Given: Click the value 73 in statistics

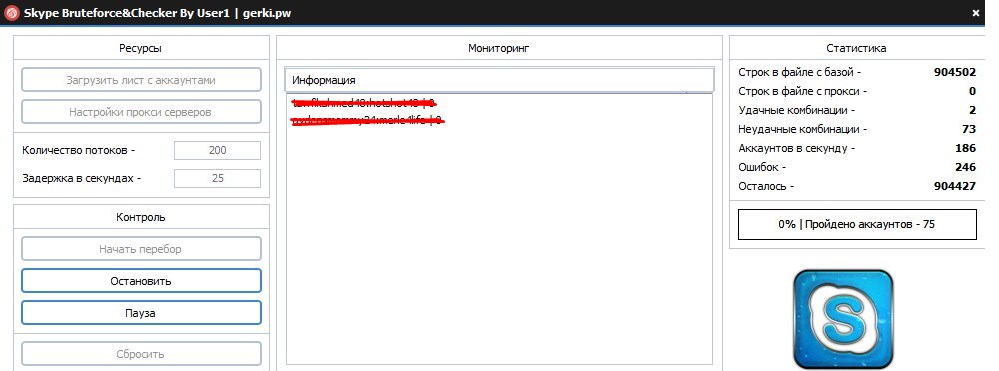Looking at the screenshot, I should (969, 129).
